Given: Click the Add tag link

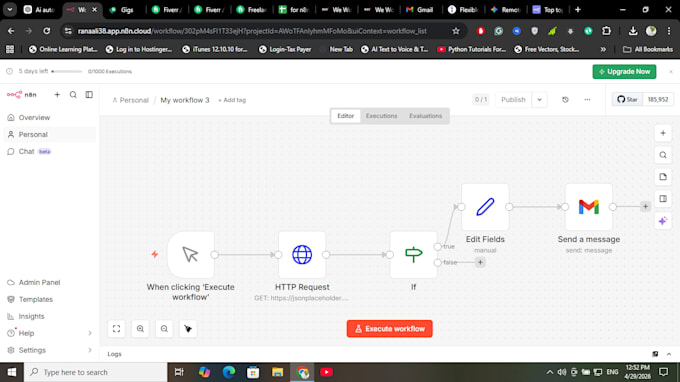Looking at the screenshot, I should 232,100.
